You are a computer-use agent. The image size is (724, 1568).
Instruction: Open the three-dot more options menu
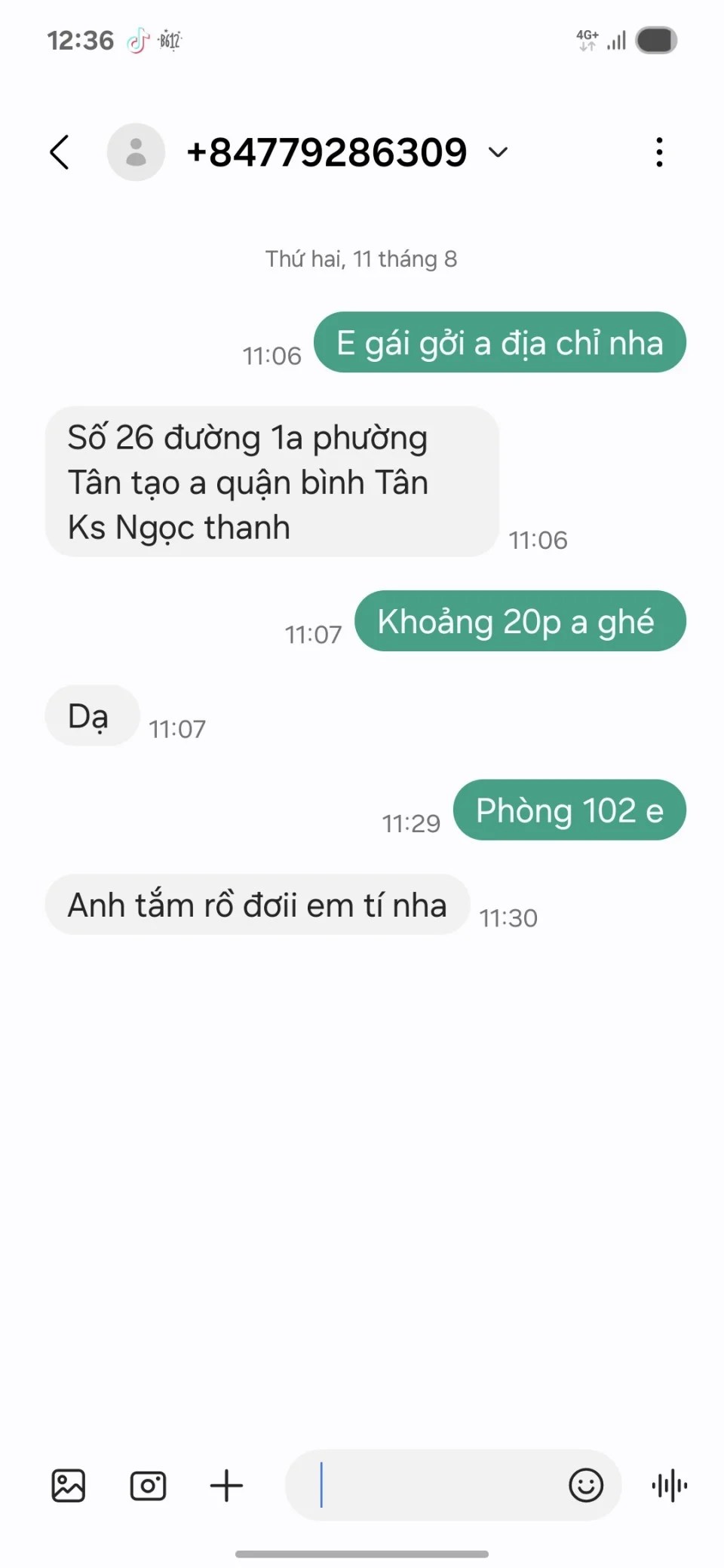click(x=659, y=152)
